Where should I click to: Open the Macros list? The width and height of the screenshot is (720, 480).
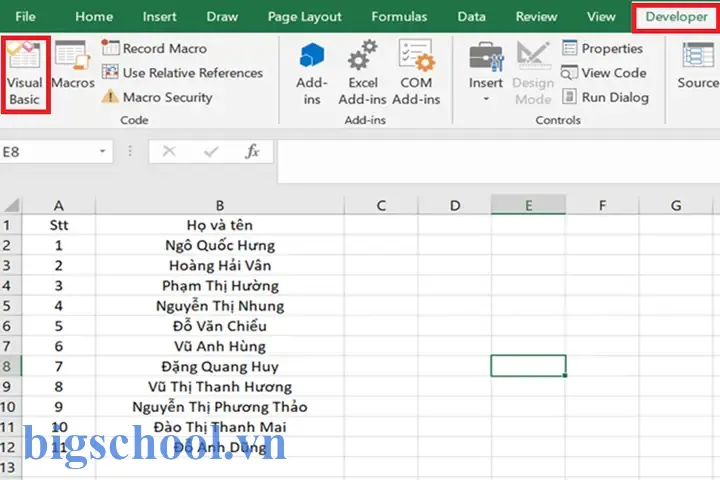73,65
